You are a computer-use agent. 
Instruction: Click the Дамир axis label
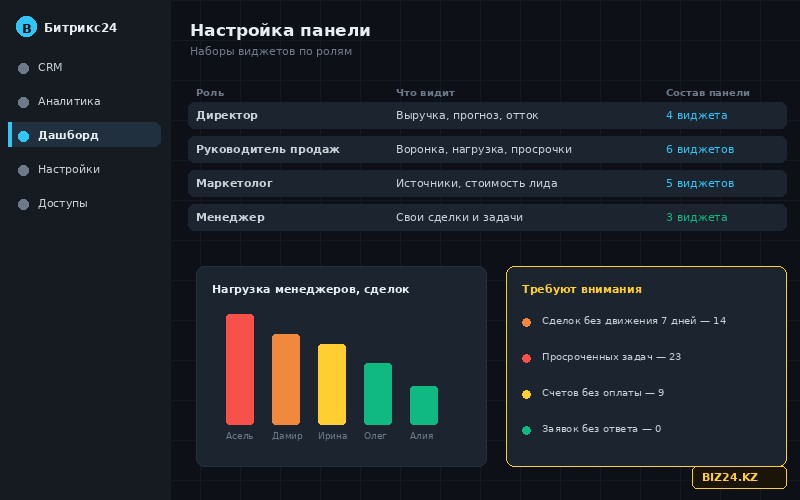[x=287, y=436]
